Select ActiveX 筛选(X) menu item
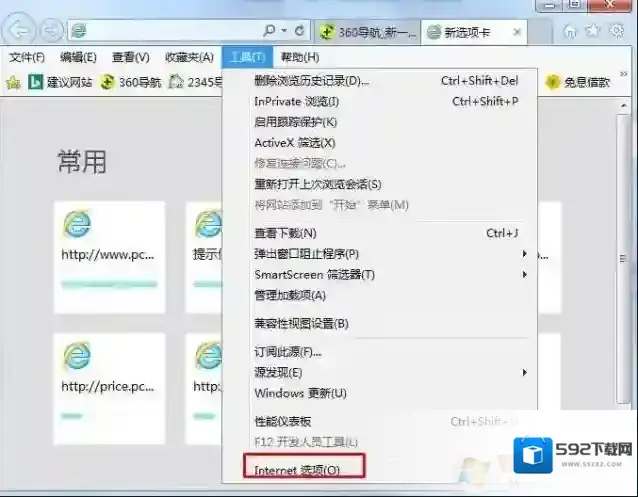 [380, 143]
